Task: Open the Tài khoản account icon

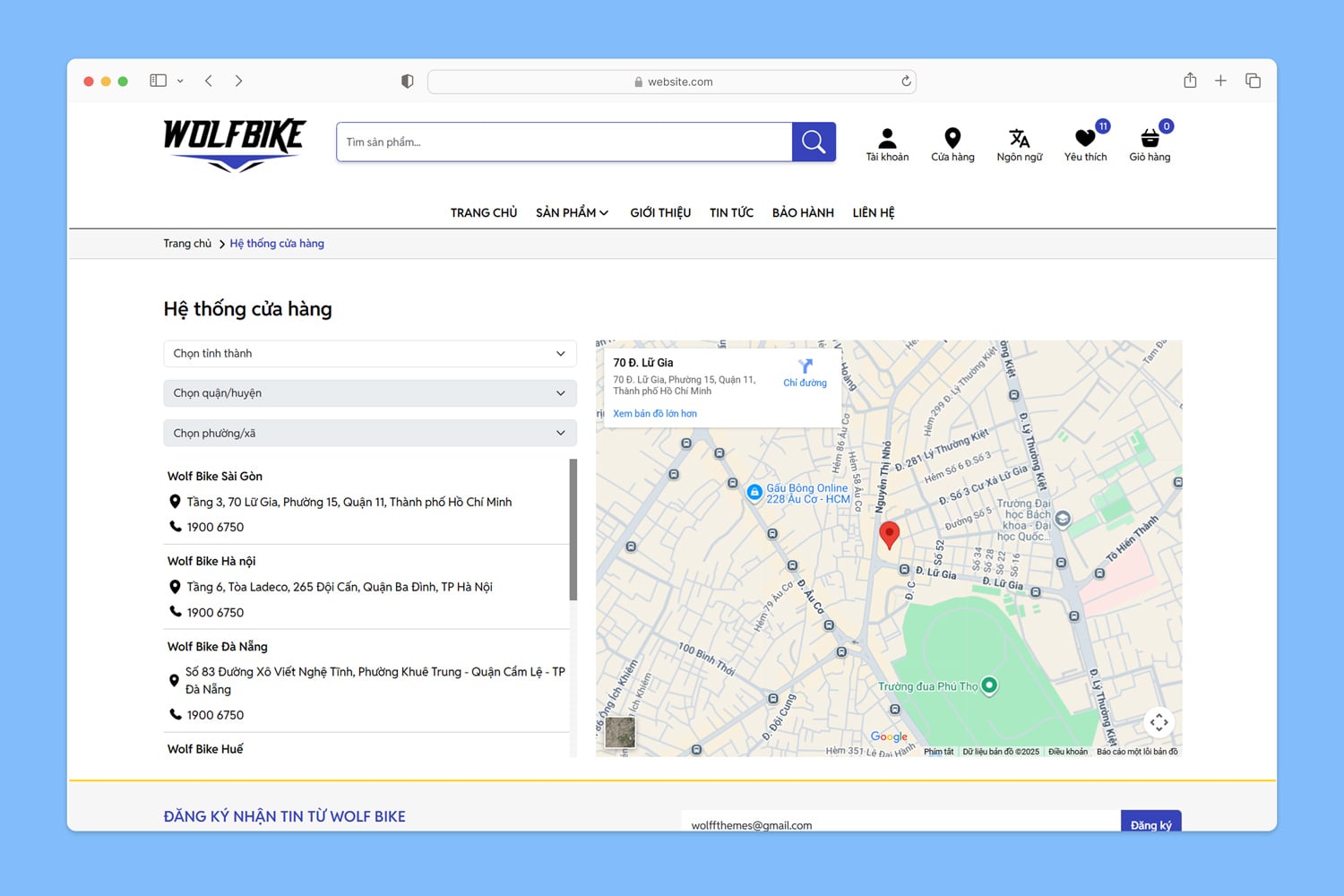Action: [887, 139]
